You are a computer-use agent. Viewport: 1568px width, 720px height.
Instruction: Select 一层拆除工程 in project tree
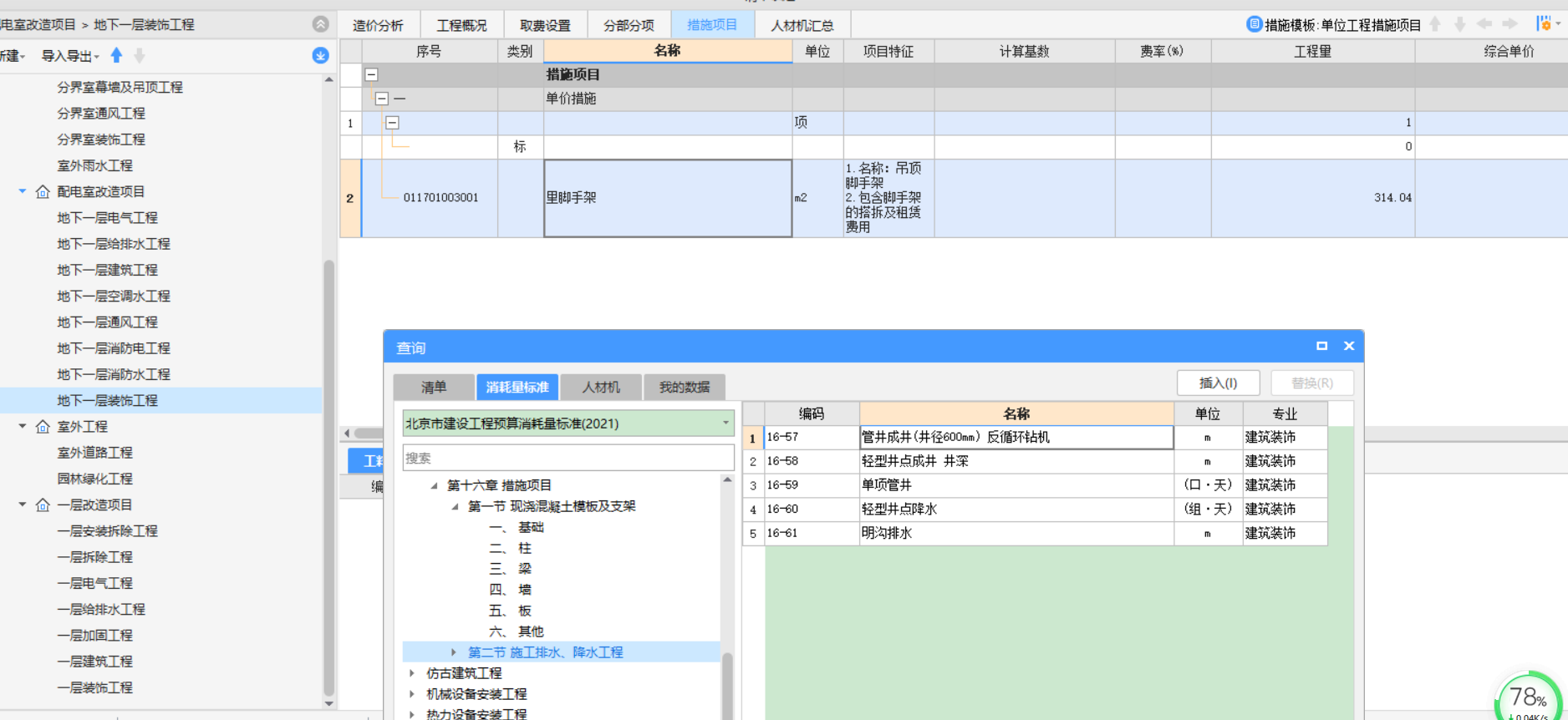pos(94,557)
